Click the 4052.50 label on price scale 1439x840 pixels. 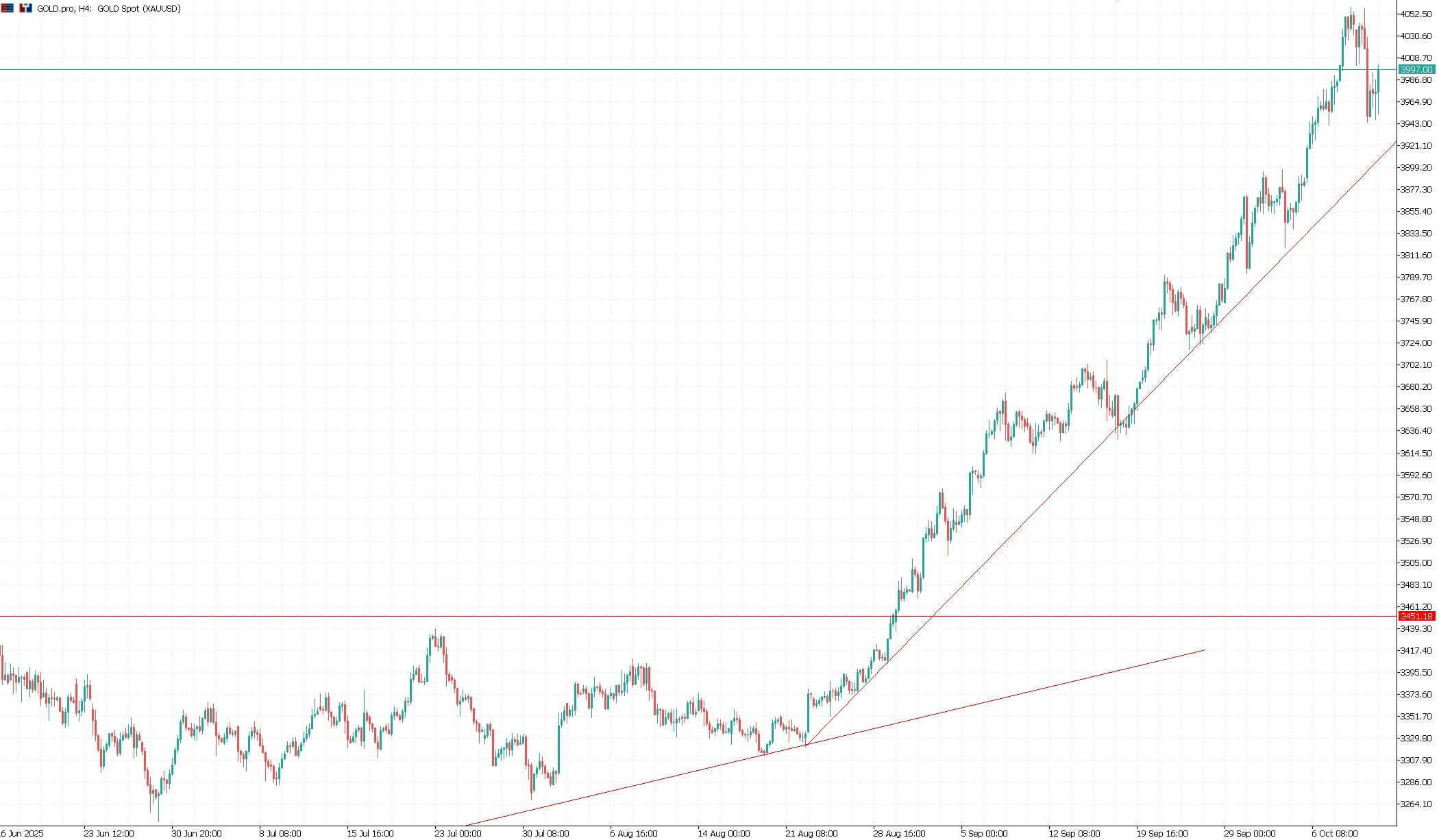pos(1416,14)
